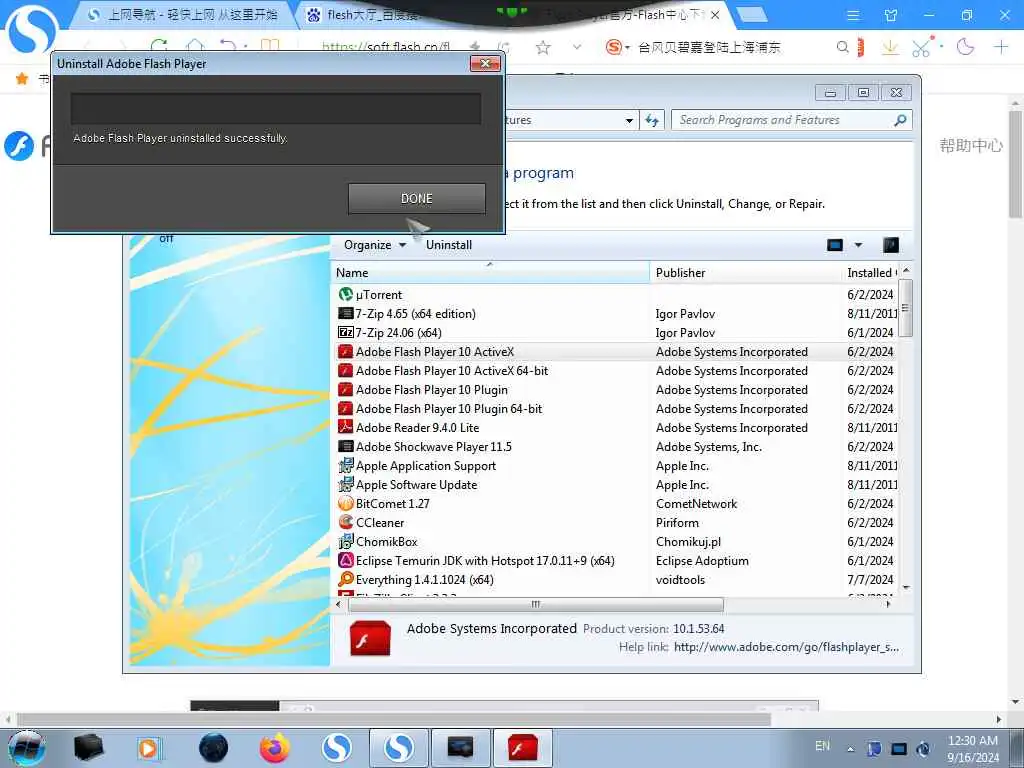Image resolution: width=1024 pixels, height=768 pixels.
Task: Open the adobe.com flashplayer help link
Action: 786,647
